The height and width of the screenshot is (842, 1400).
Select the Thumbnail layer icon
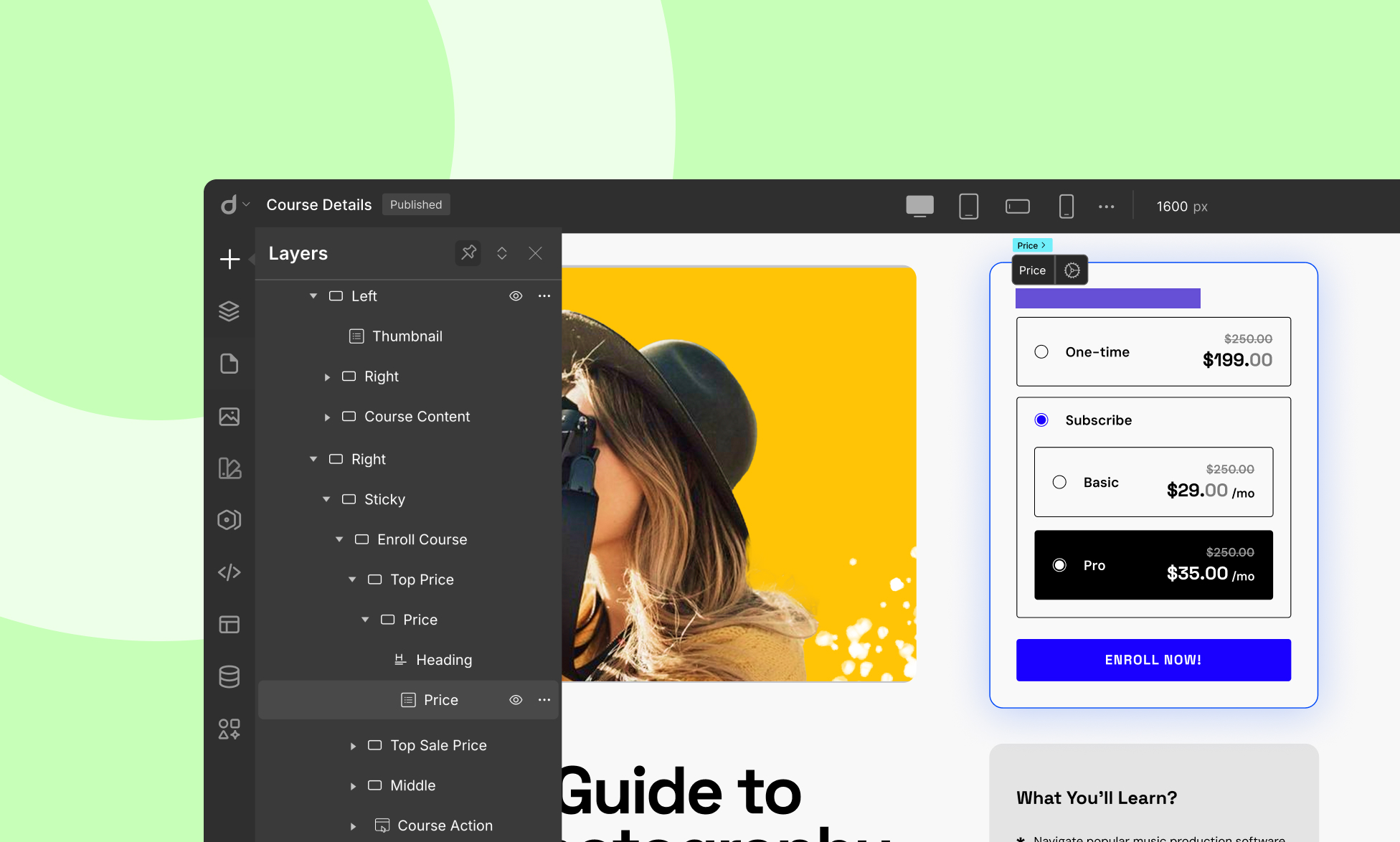(356, 336)
